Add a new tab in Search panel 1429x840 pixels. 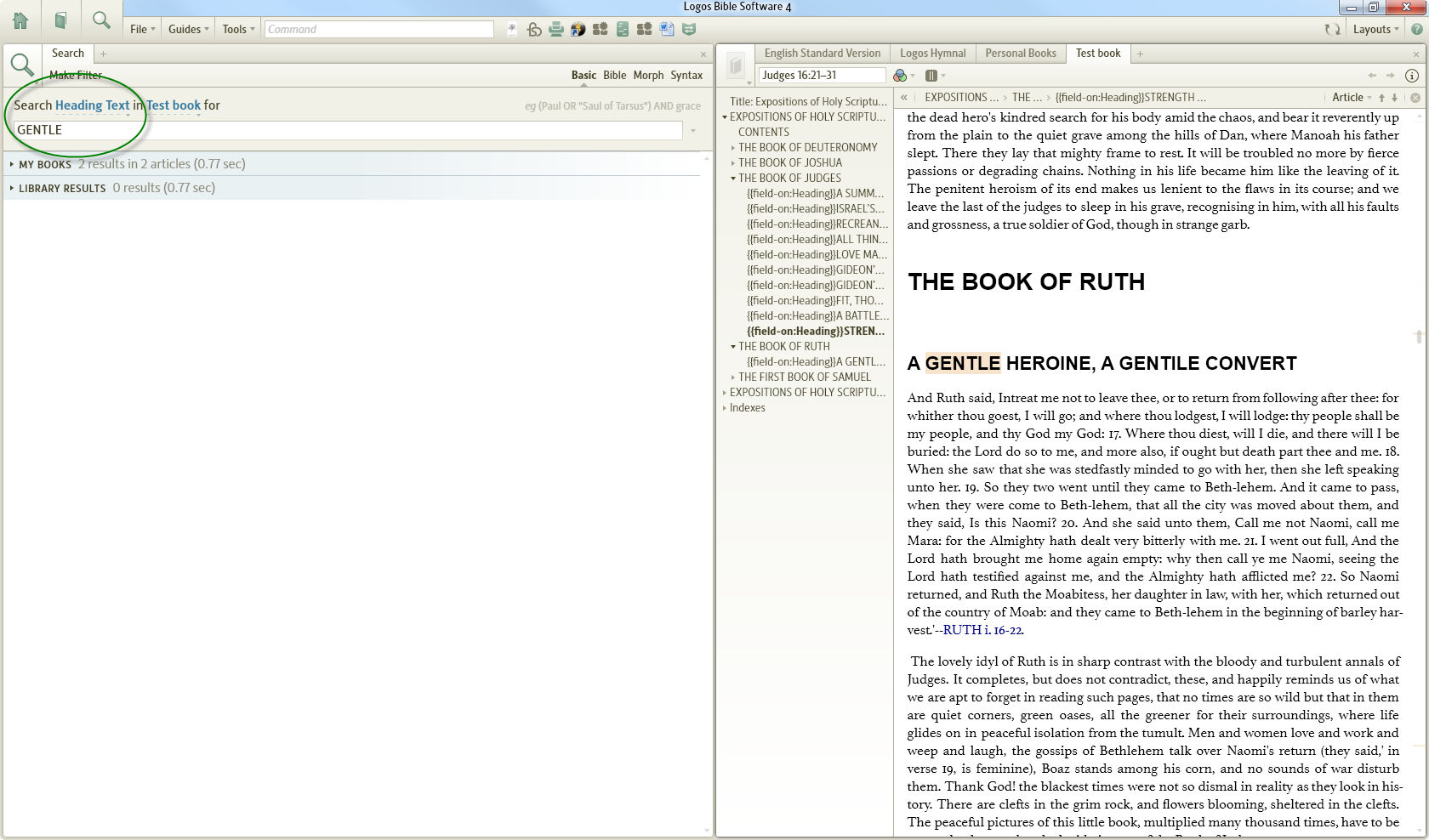(x=103, y=54)
